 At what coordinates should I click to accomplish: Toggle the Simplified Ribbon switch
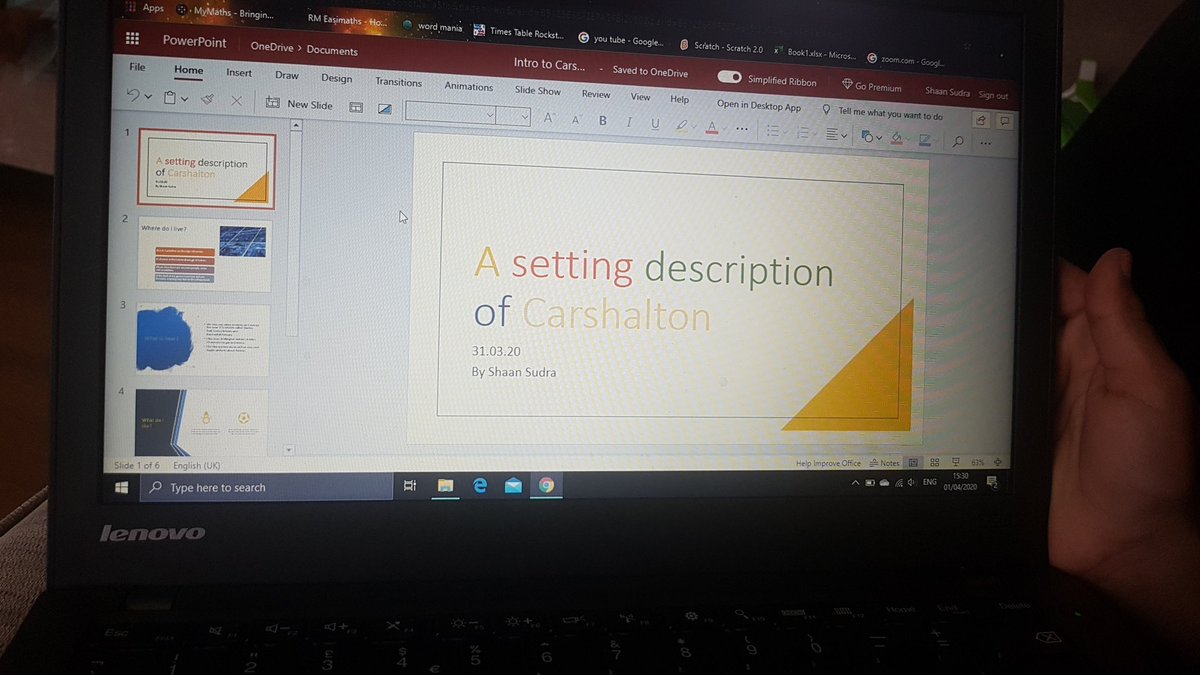729,78
